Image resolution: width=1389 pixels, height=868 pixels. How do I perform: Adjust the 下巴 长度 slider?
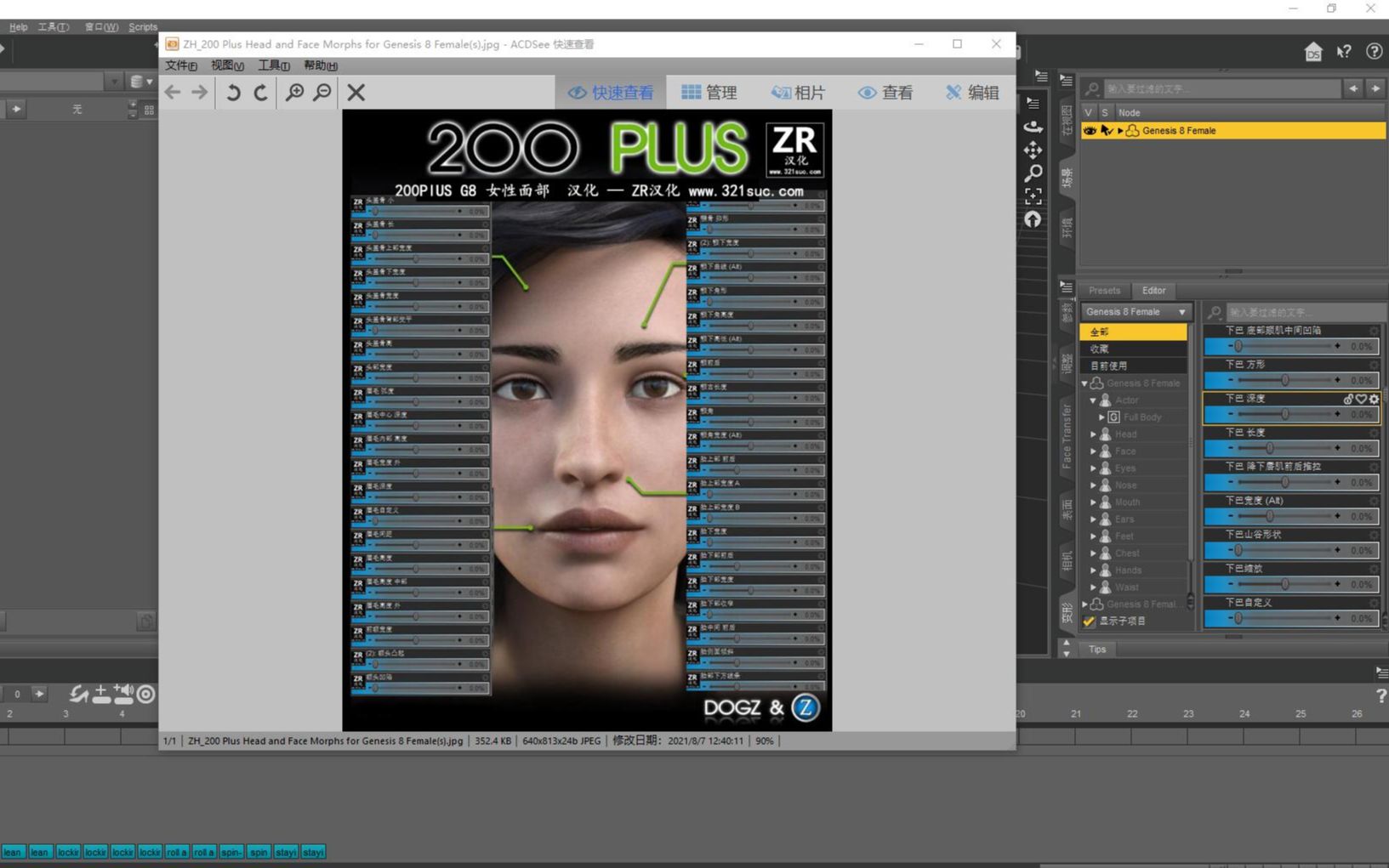pyautogui.click(x=1291, y=448)
